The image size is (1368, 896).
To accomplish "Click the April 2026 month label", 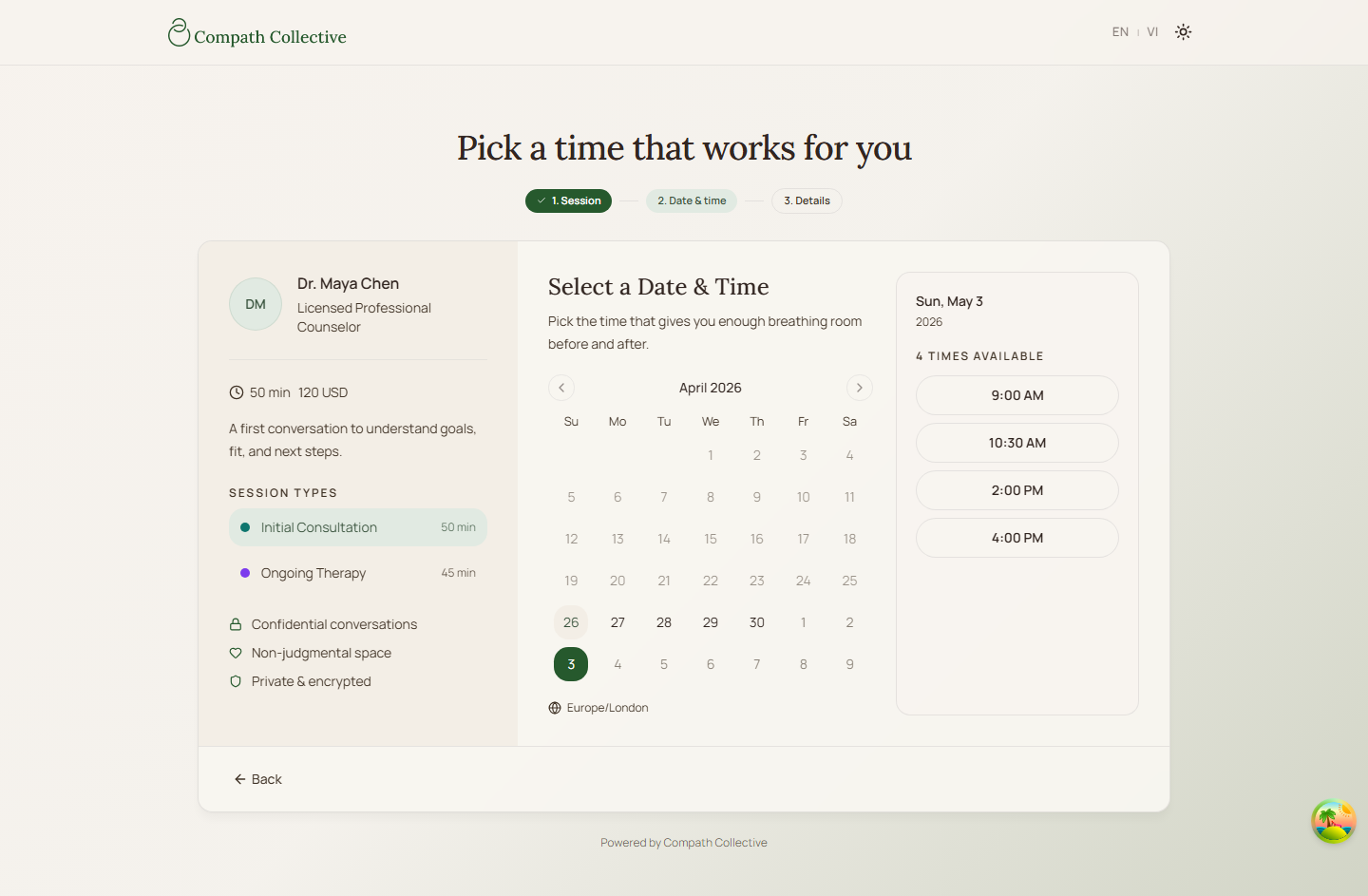I will coord(711,388).
